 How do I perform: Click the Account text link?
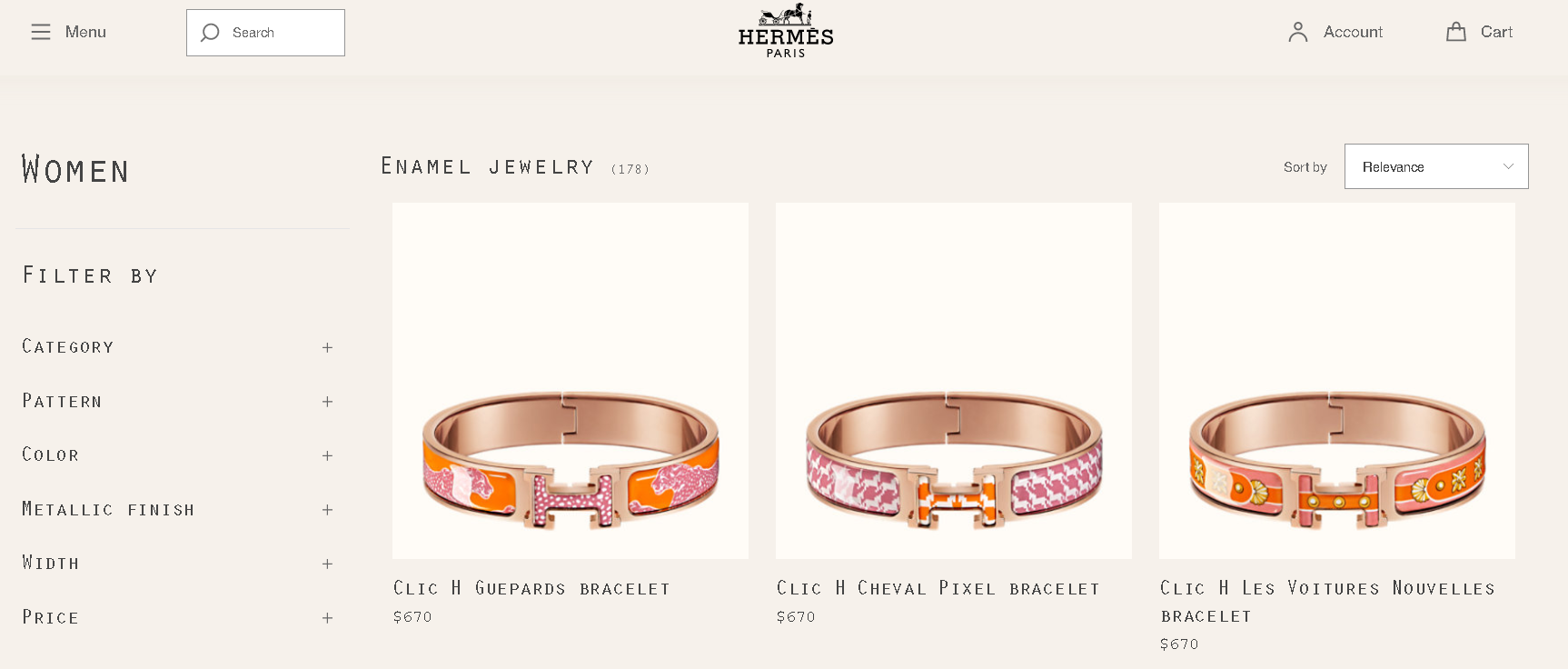[x=1353, y=32]
